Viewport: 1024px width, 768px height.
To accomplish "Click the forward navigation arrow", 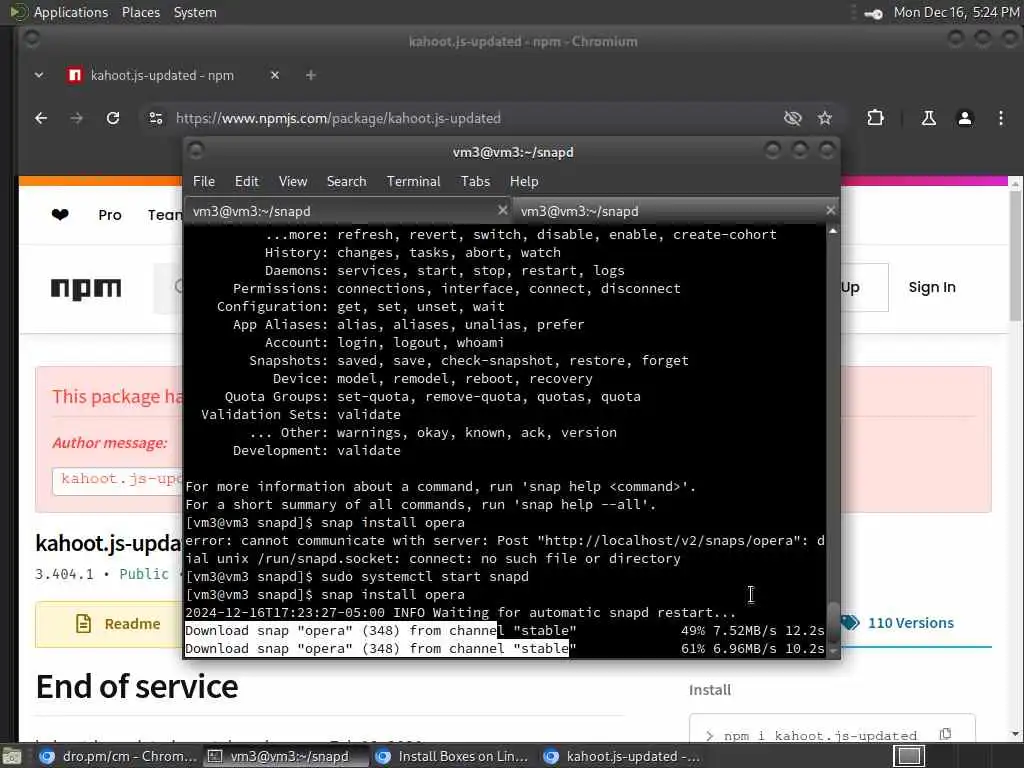I will [76, 118].
